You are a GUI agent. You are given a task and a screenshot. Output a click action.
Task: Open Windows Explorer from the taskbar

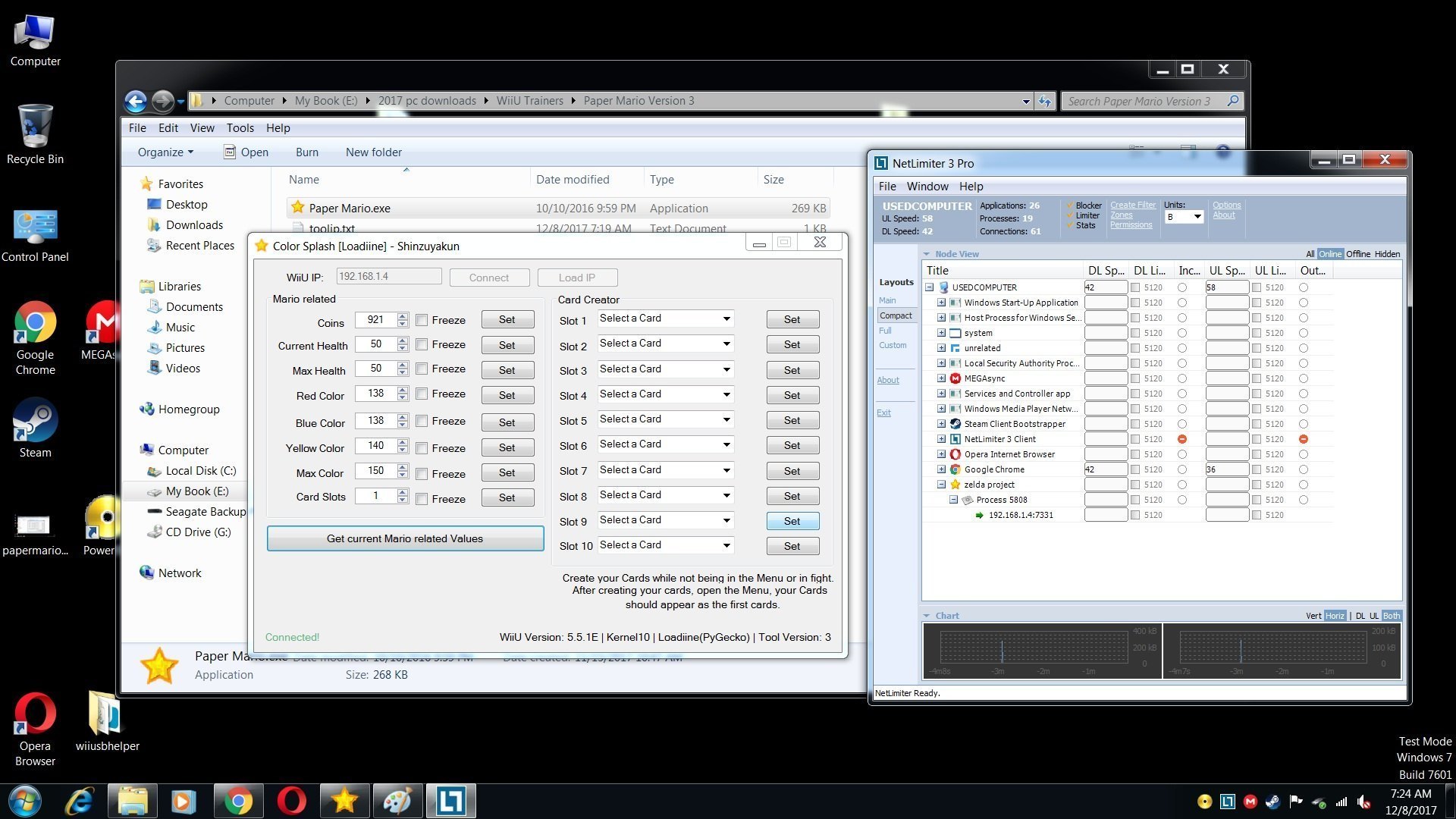point(132,801)
